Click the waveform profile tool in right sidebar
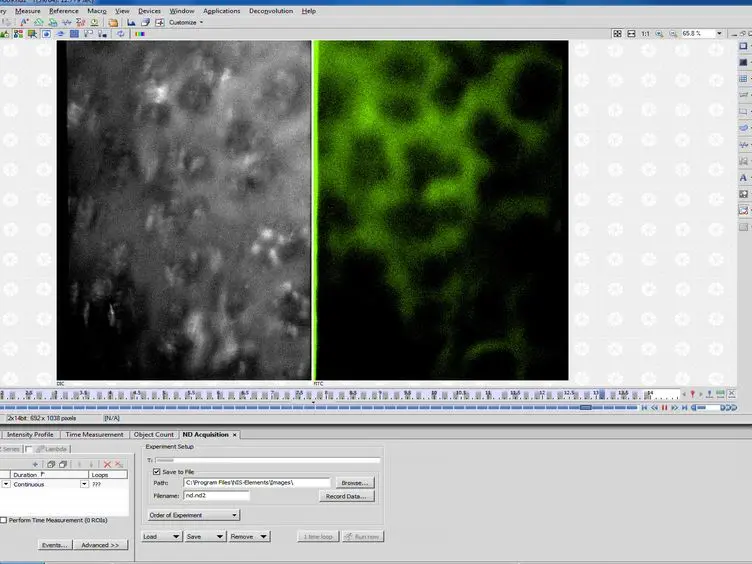Viewport: 752px width, 564px height. [743, 144]
